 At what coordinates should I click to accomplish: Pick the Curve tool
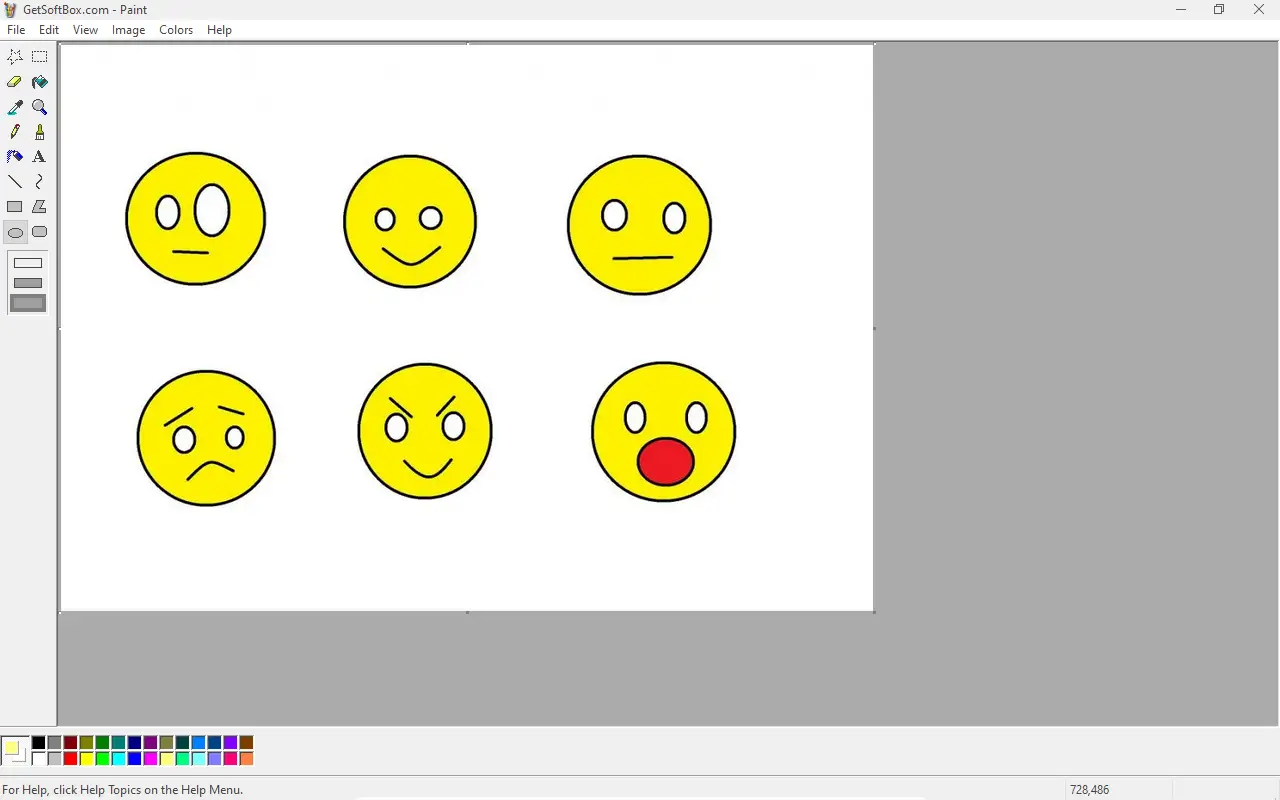pos(39,182)
